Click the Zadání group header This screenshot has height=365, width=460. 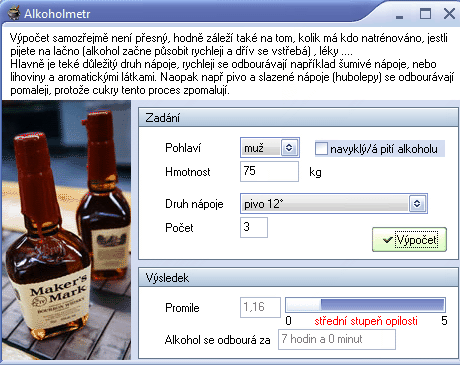(x=298, y=117)
